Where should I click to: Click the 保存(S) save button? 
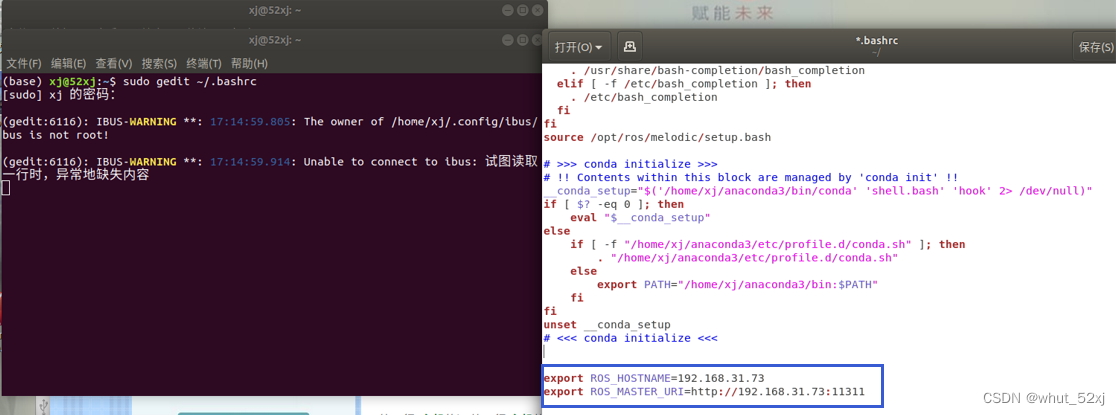pyautogui.click(x=1096, y=47)
